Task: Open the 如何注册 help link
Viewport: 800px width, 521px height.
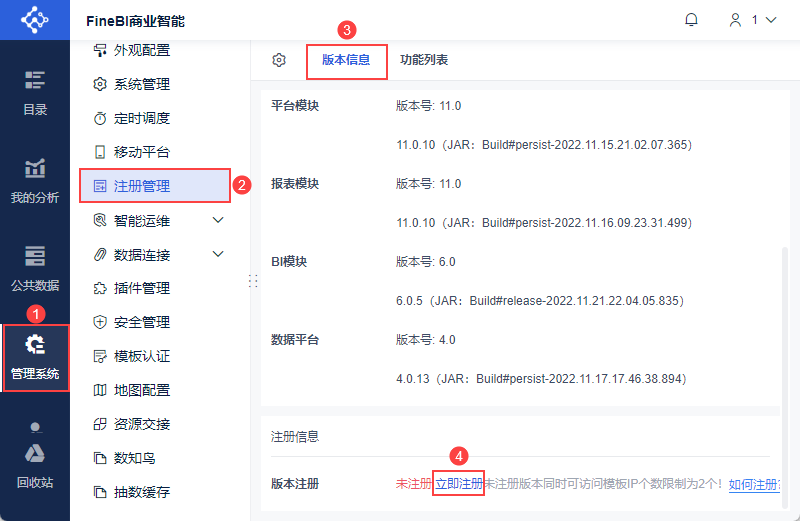Action: coord(754,484)
